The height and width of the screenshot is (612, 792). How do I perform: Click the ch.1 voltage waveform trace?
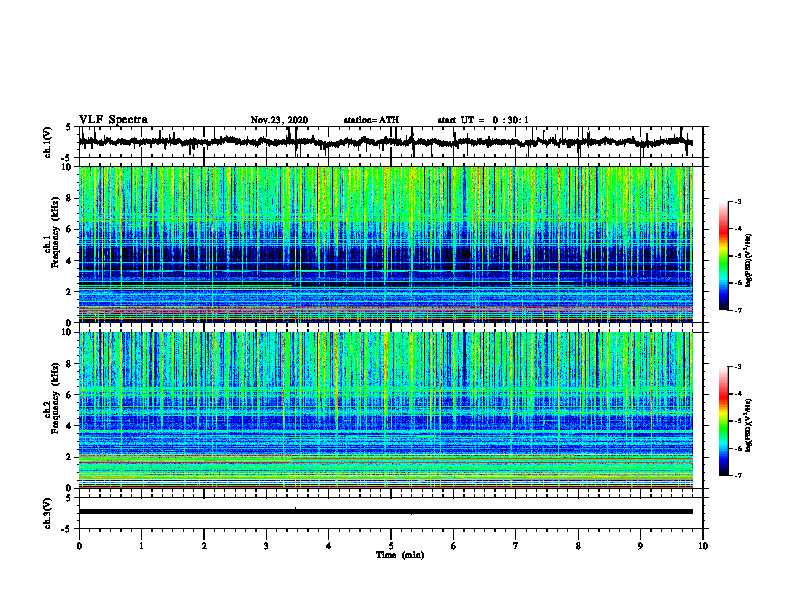385,142
